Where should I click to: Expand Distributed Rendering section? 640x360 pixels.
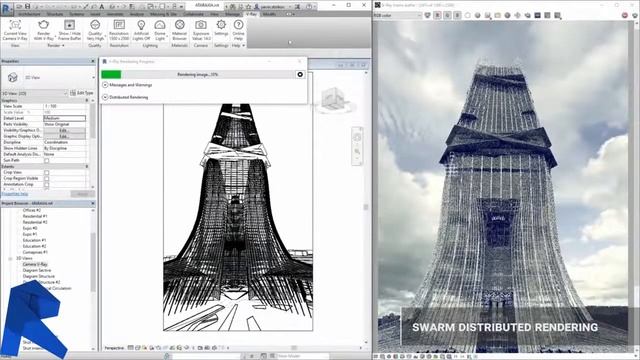(x=105, y=97)
